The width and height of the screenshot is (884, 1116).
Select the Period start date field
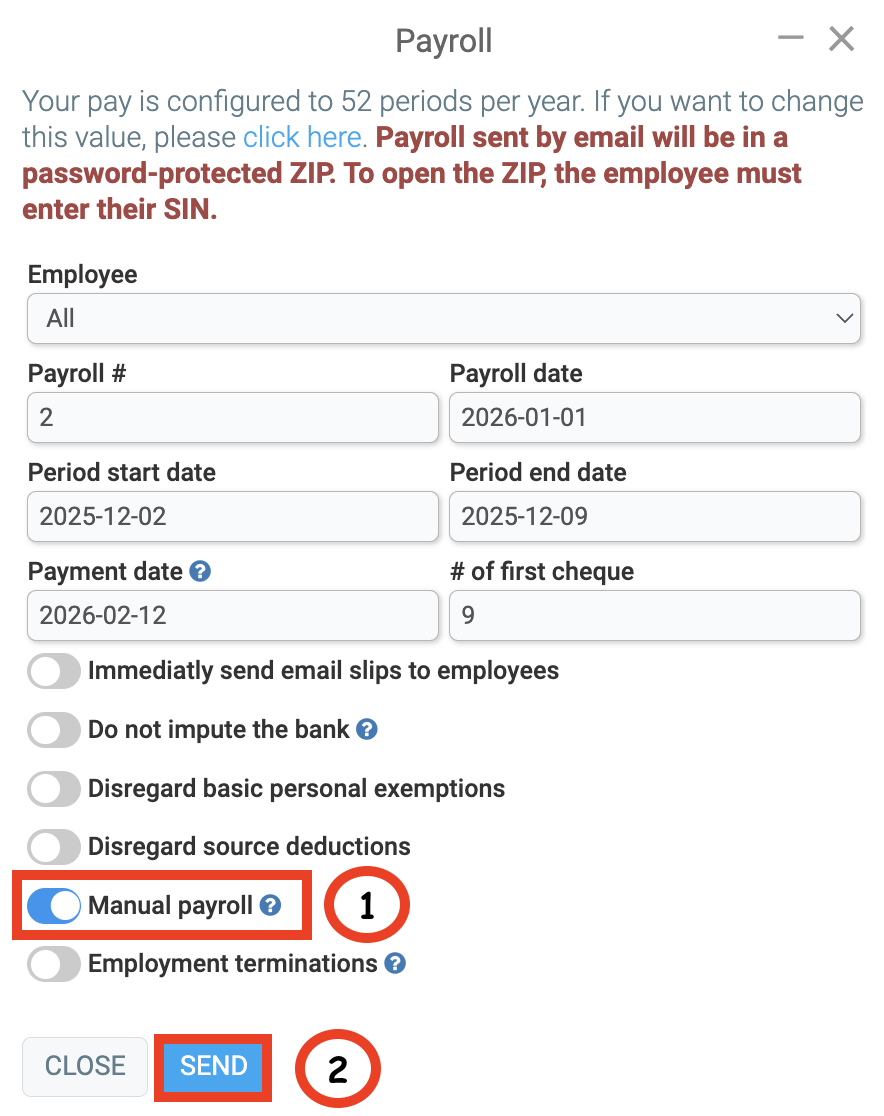click(x=232, y=517)
